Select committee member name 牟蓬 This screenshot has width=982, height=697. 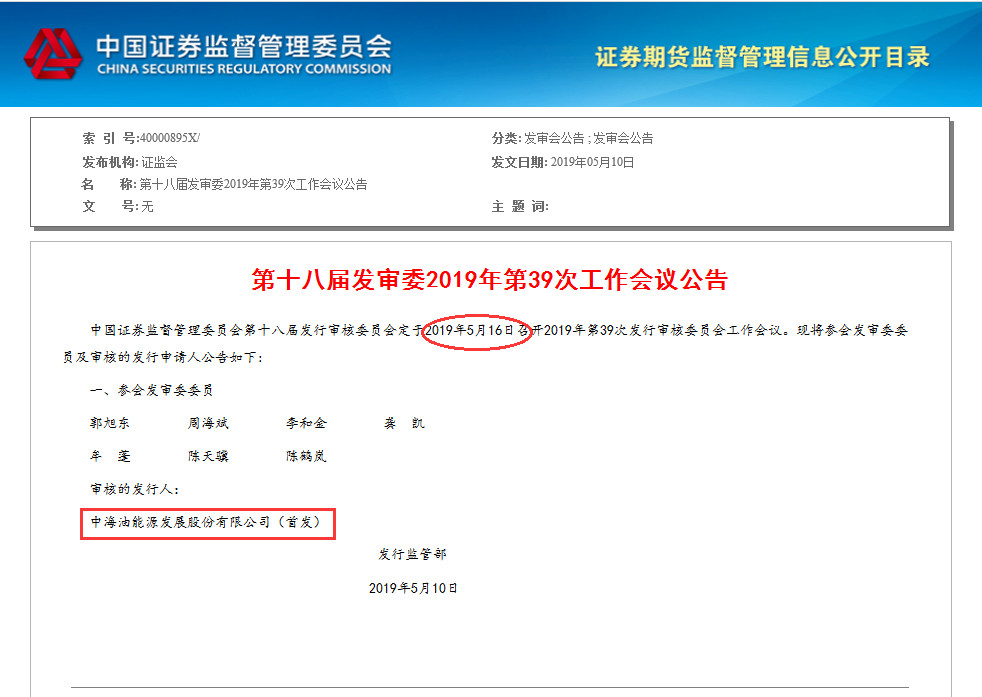click(x=110, y=456)
